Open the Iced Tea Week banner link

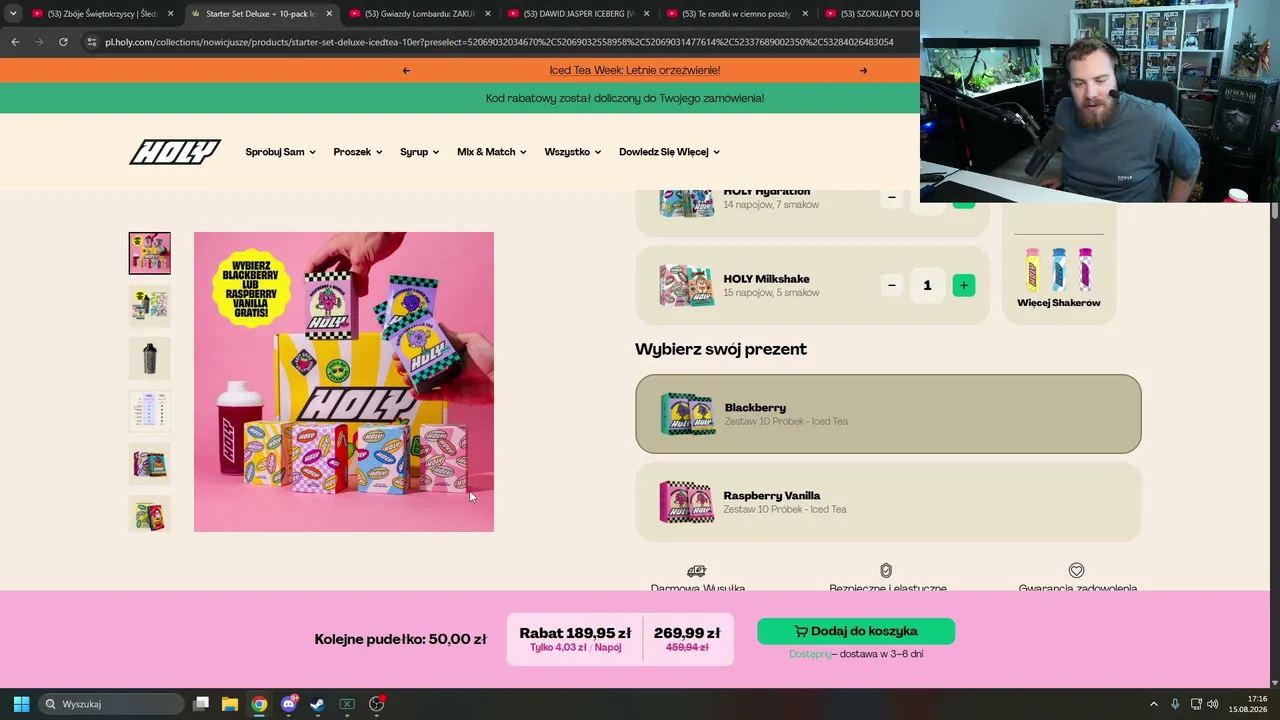point(635,71)
